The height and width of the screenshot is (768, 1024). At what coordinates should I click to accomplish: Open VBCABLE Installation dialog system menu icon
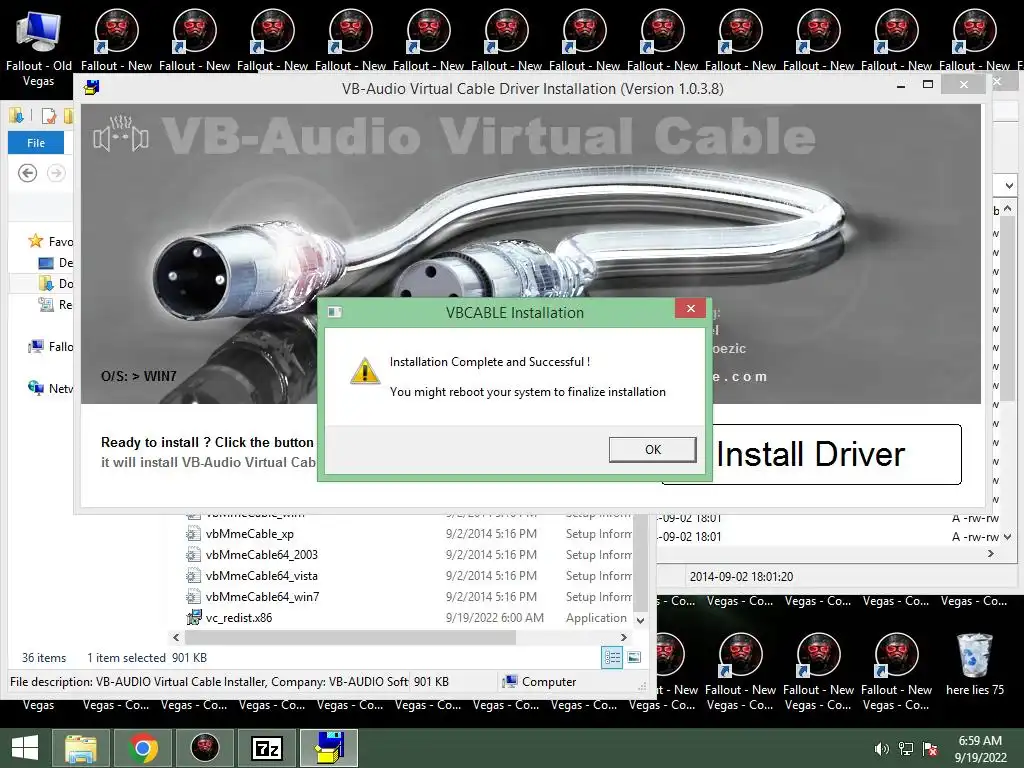pyautogui.click(x=335, y=312)
